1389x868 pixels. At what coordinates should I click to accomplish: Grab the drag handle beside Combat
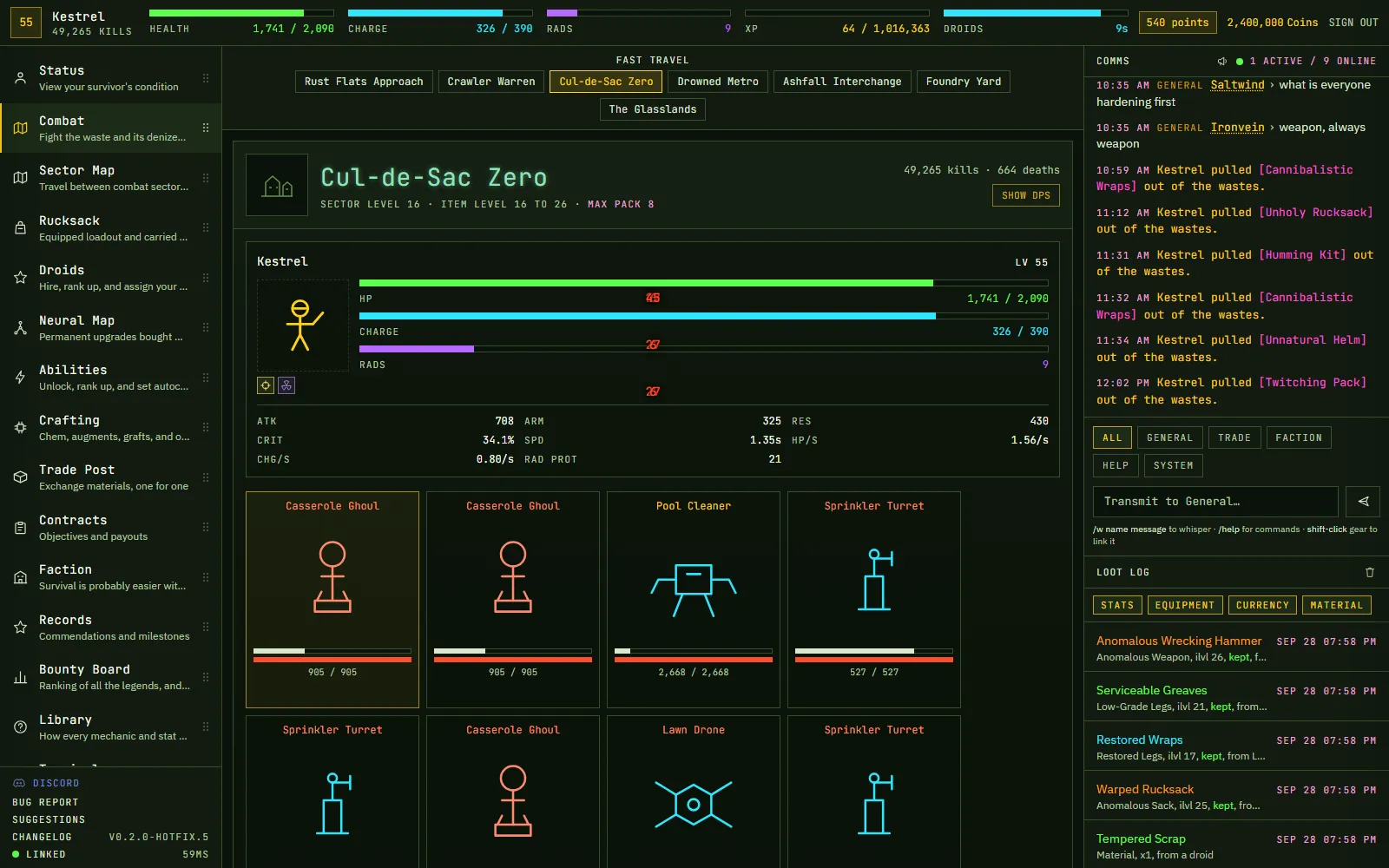(x=206, y=128)
